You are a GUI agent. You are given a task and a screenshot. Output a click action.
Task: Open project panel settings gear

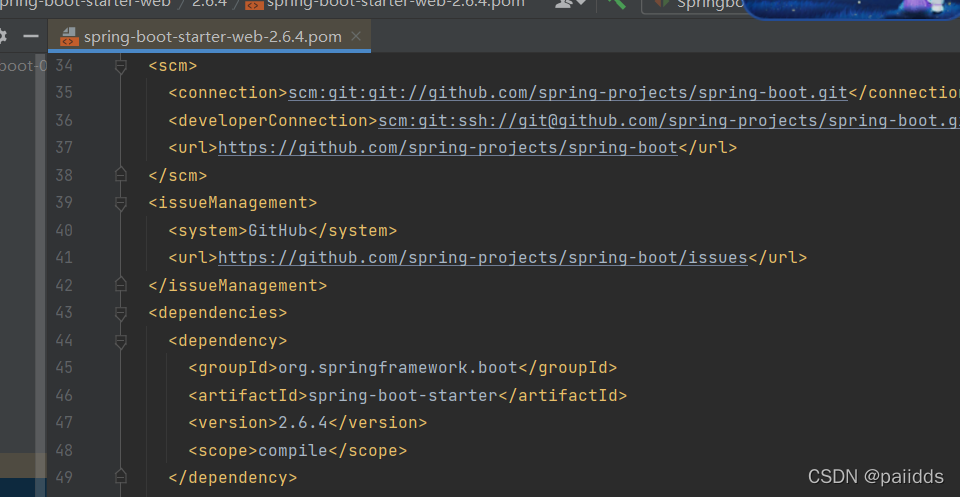(2, 36)
